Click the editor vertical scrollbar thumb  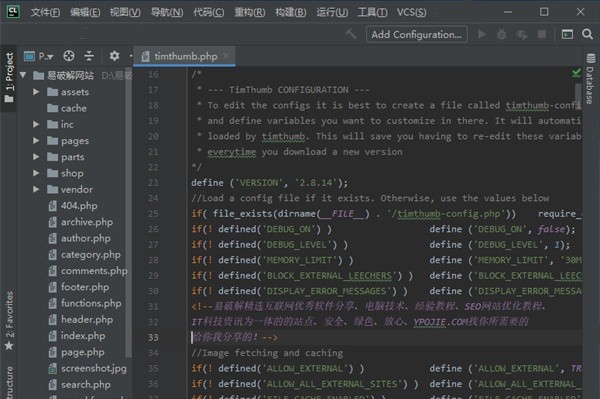(578, 96)
